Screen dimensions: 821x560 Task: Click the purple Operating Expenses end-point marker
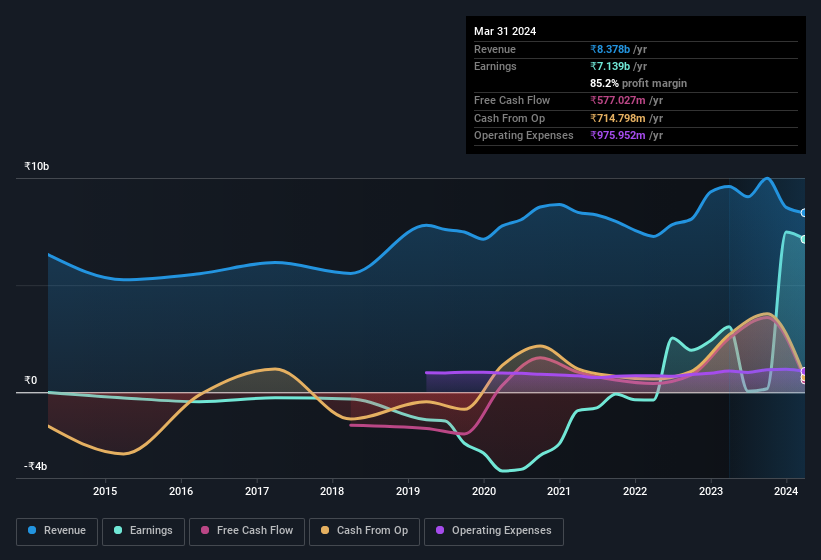pos(804,371)
